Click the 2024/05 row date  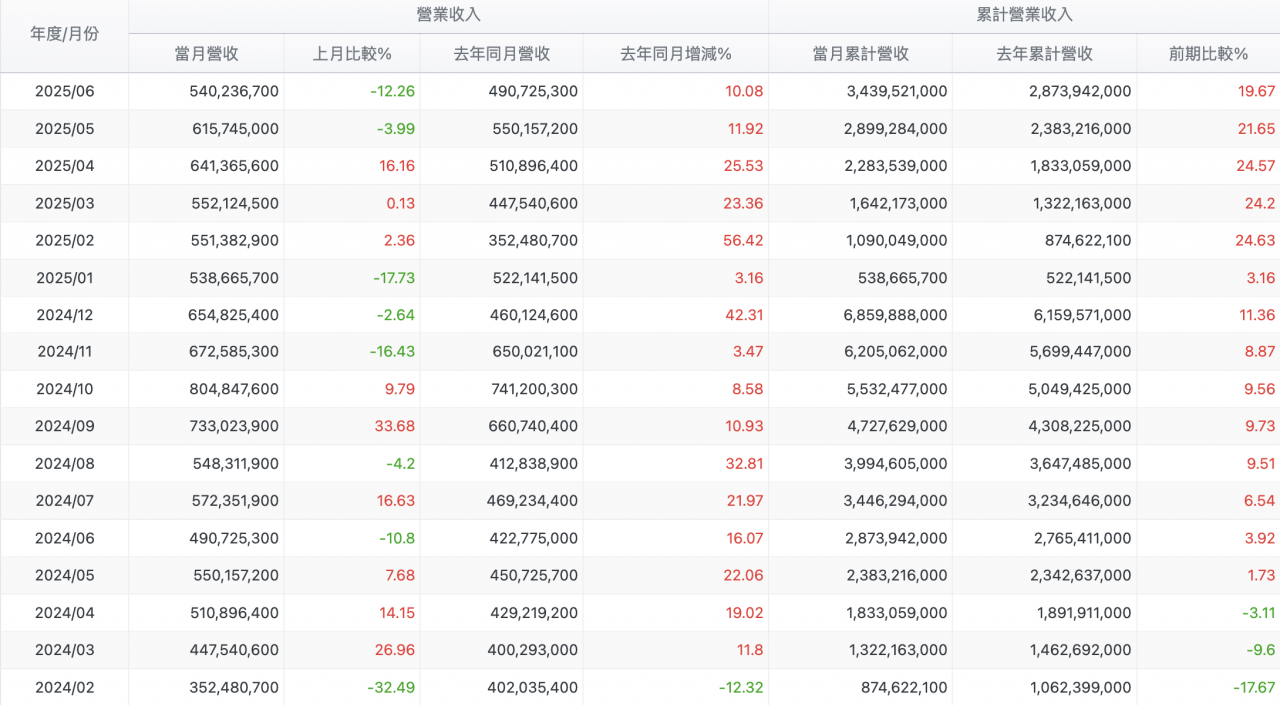point(64,575)
